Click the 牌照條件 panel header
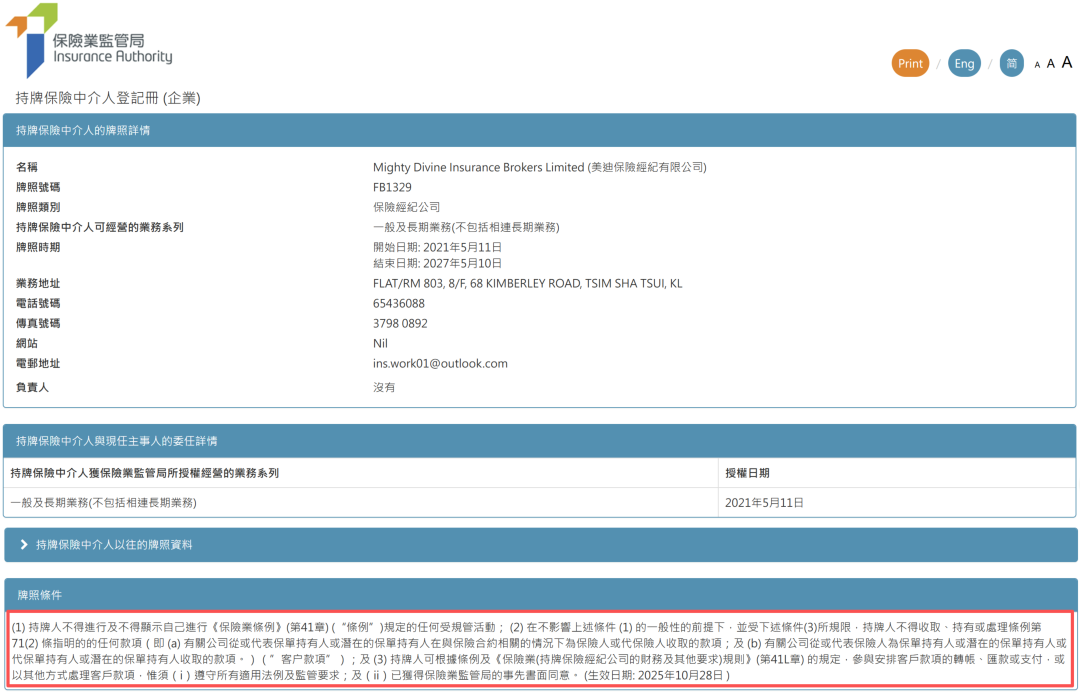 tap(39, 595)
